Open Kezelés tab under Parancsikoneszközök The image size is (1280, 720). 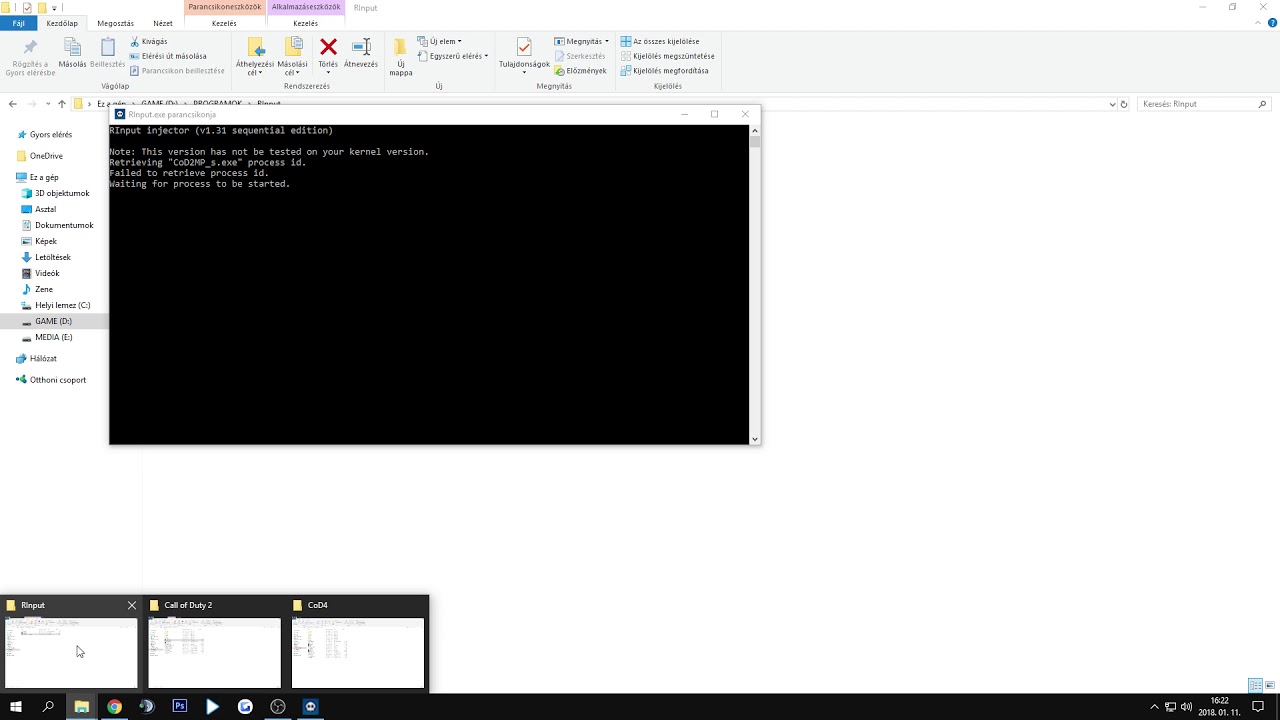(x=224, y=23)
